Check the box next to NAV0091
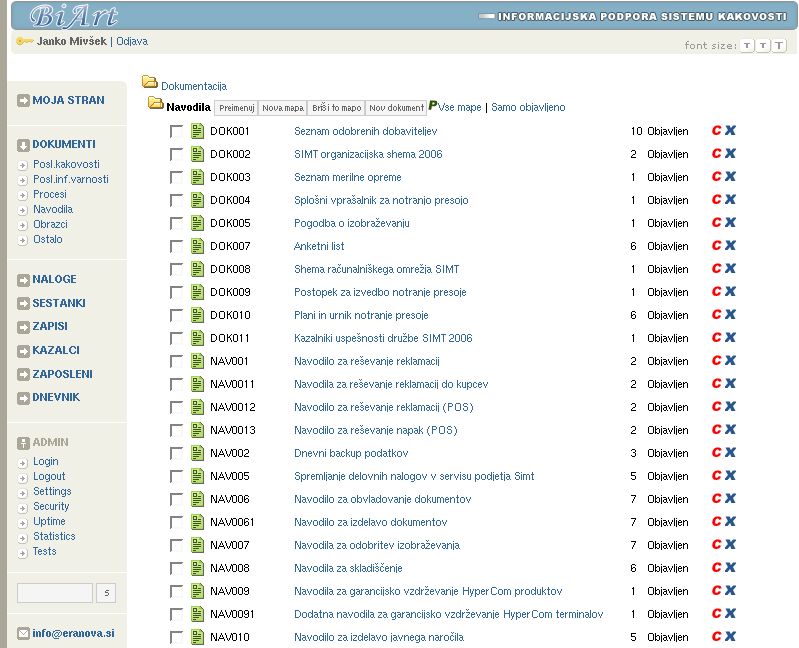 177,614
